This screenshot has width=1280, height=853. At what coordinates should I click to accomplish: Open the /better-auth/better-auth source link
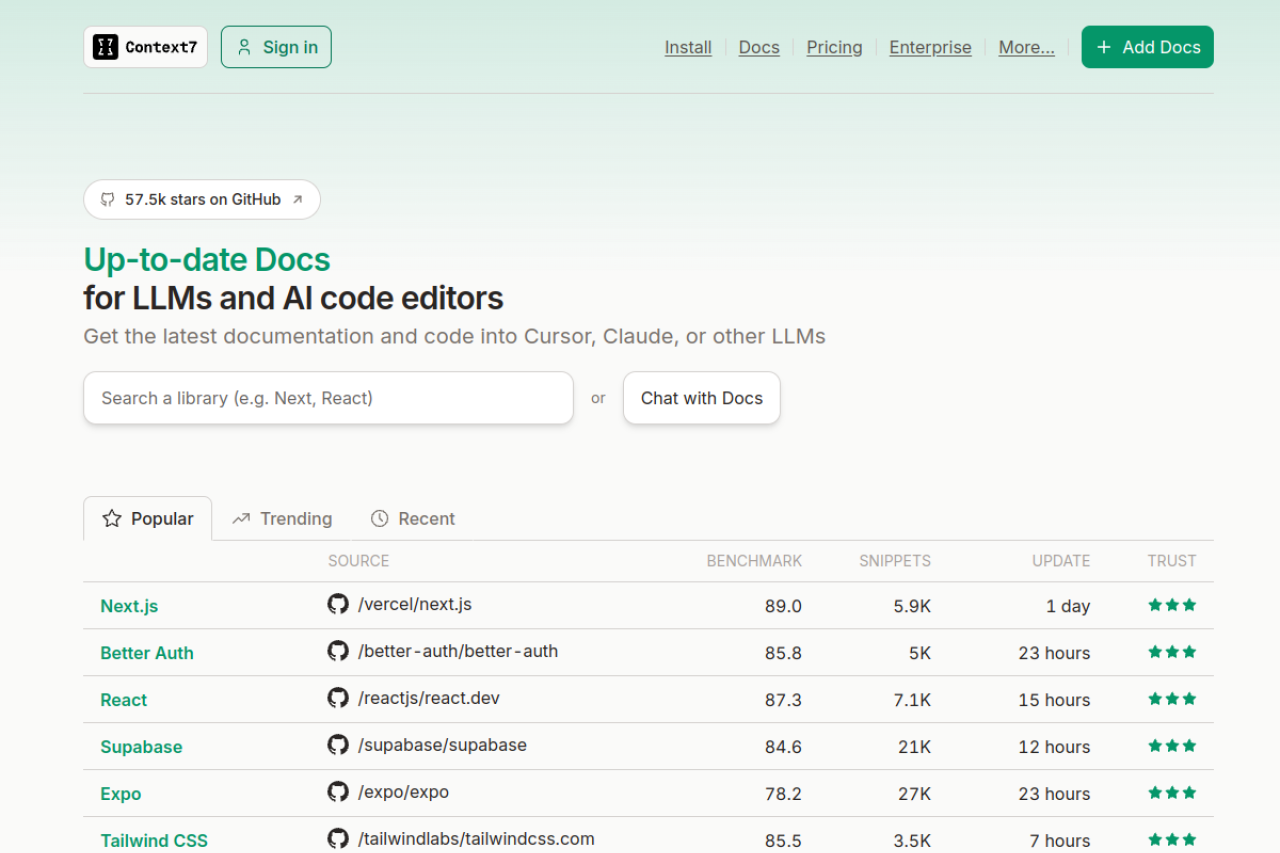458,651
